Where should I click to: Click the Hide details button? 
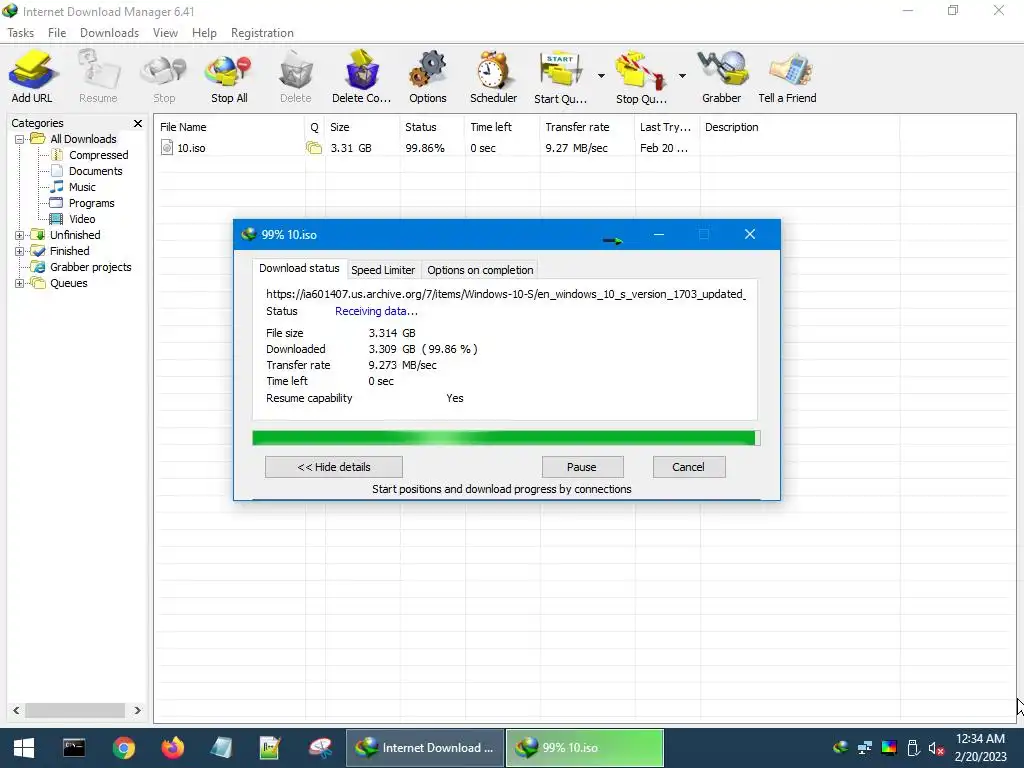coord(334,467)
